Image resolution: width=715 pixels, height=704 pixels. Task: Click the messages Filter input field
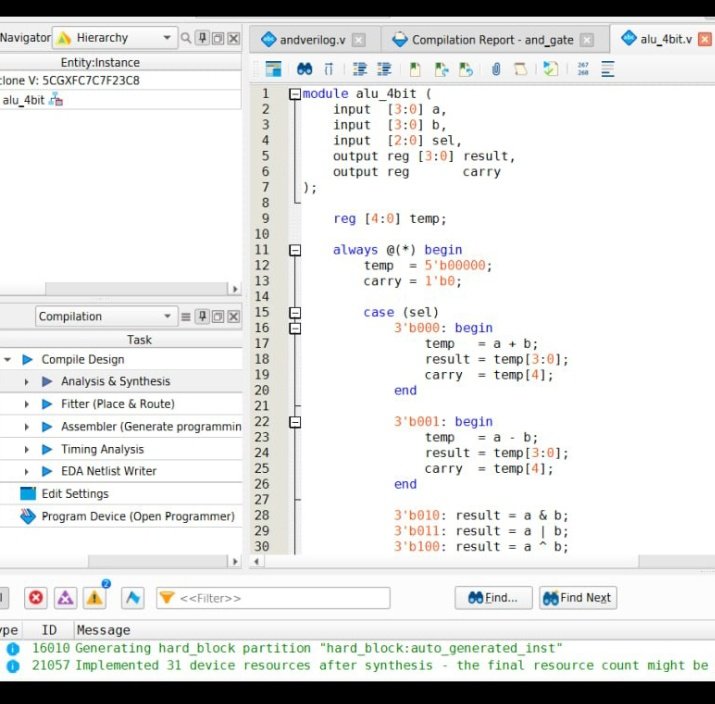pos(273,597)
